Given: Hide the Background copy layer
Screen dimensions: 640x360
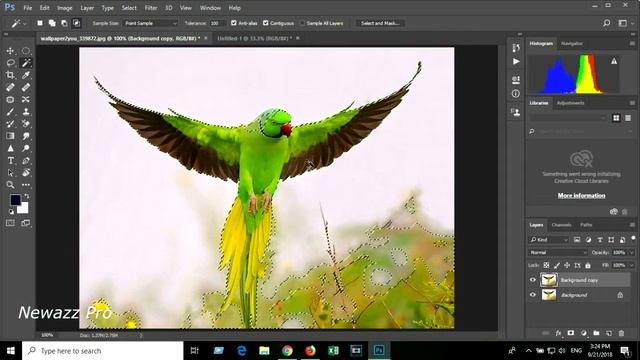Looking at the screenshot, I should [x=533, y=280].
